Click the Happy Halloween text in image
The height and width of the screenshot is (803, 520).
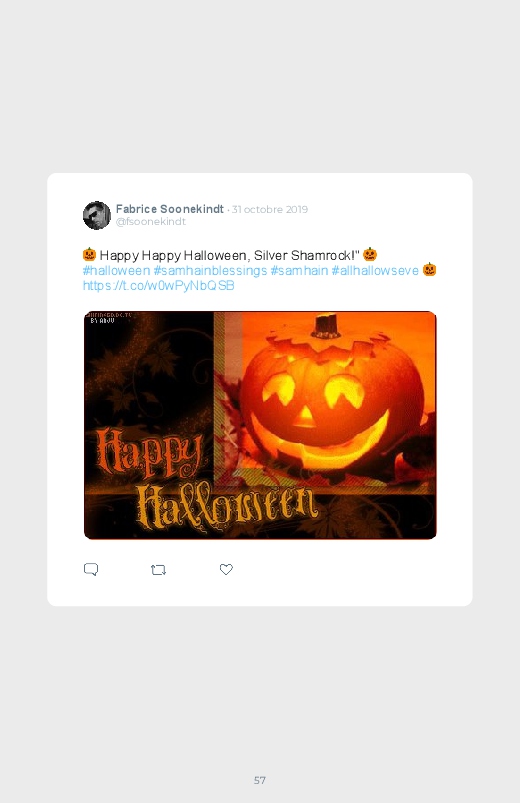(x=205, y=479)
